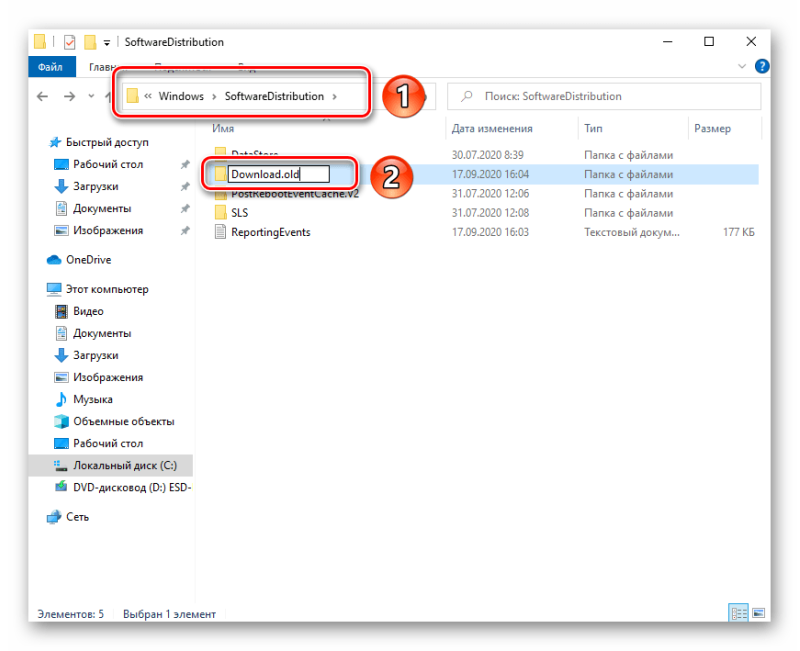This screenshot has width=800, height=651.
Task: Click the Элементов: 5 status text
Action: coord(70,614)
